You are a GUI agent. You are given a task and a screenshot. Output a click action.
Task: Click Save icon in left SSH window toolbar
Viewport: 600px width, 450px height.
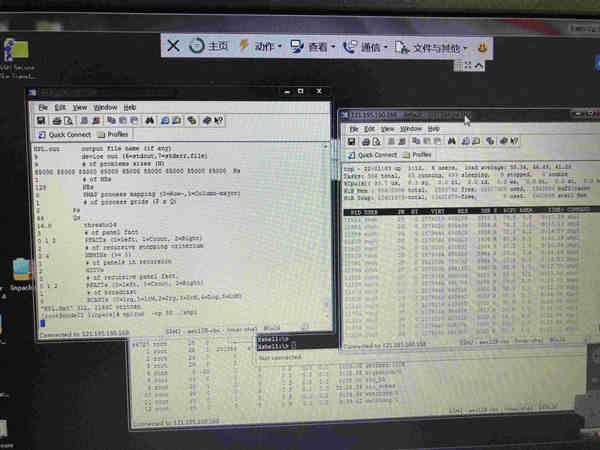tap(41, 121)
